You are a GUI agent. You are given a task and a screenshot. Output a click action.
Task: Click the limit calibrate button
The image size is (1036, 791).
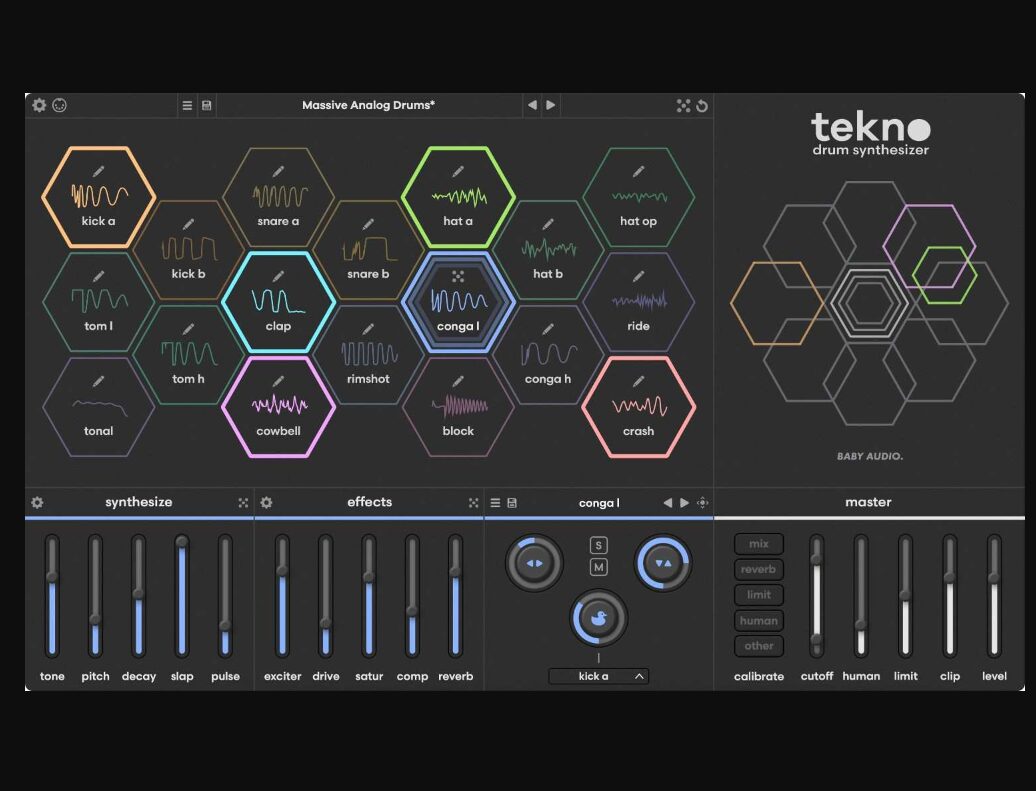759,595
